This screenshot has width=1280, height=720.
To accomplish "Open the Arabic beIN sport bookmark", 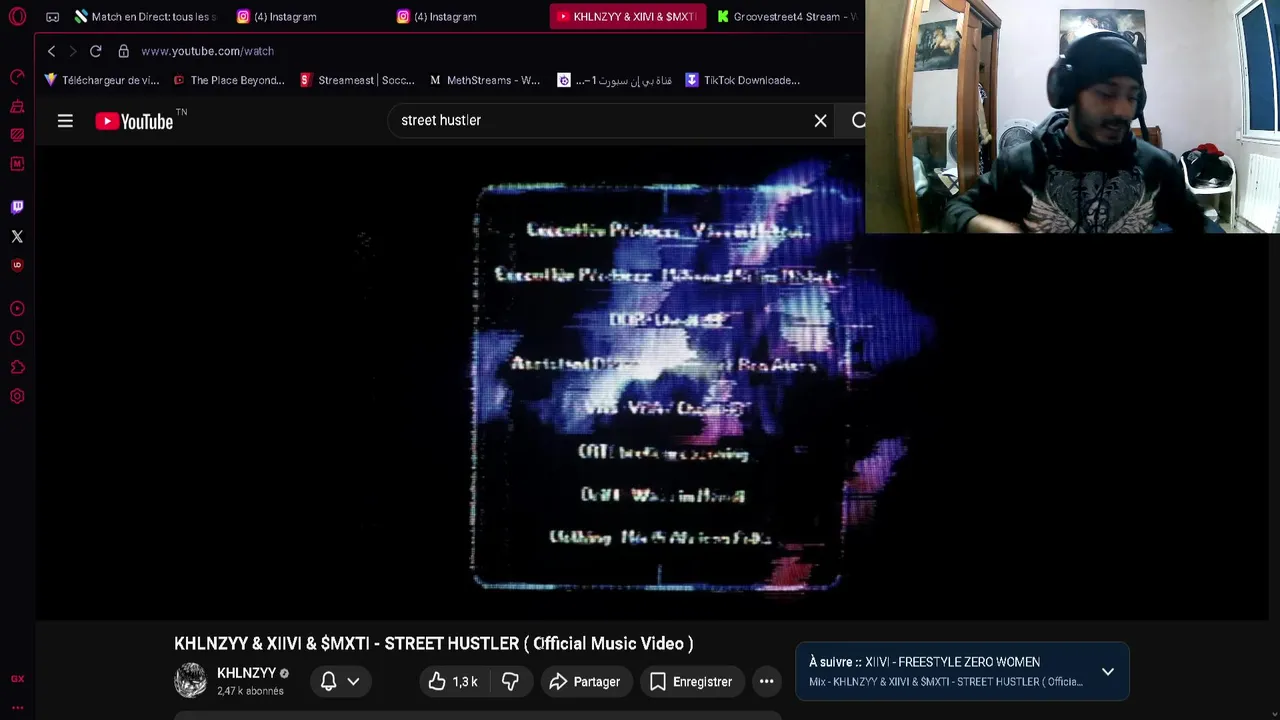I will pos(614,80).
